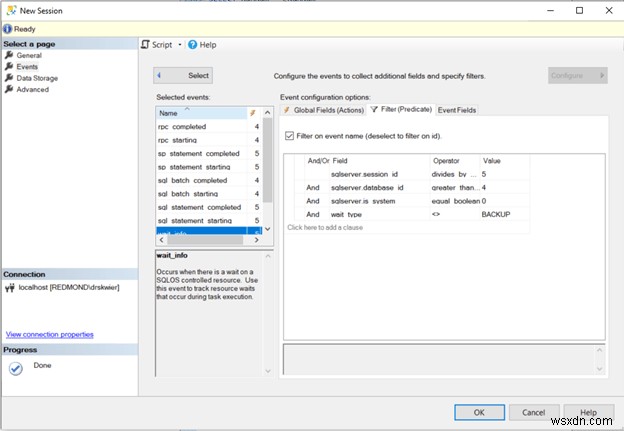Select wait_type field cell
The width and height of the screenshot is (624, 431).
coord(380,215)
